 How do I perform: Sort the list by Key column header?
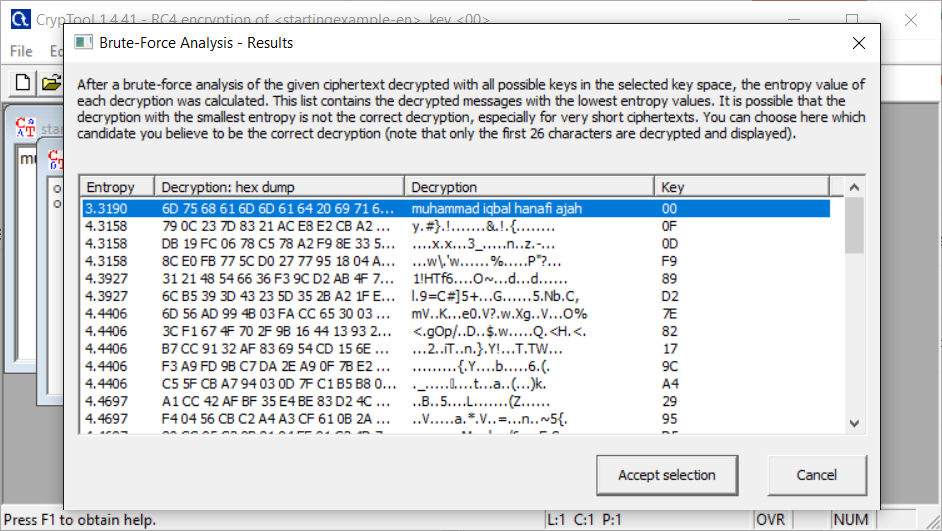(x=742, y=187)
